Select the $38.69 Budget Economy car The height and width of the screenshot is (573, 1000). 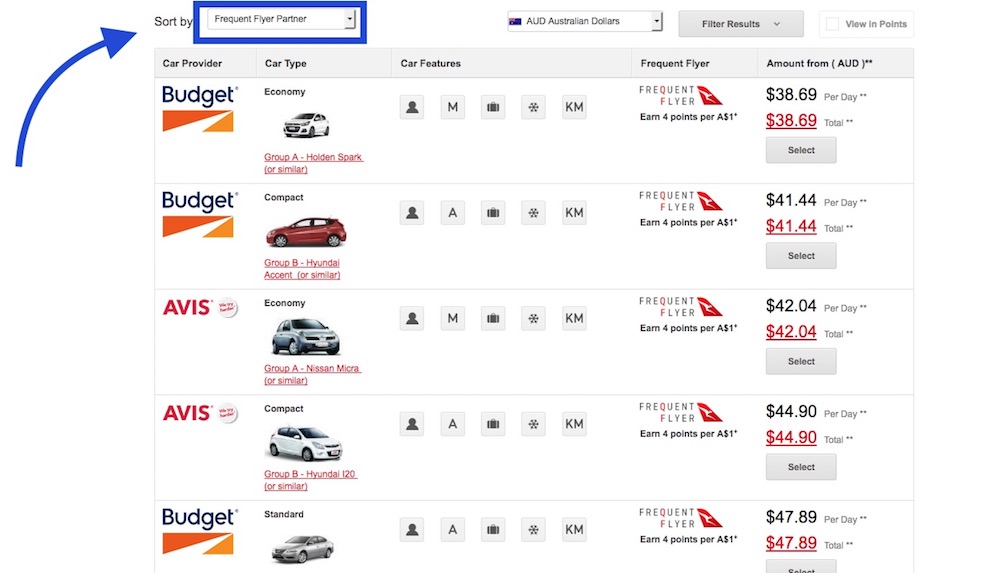click(x=801, y=151)
